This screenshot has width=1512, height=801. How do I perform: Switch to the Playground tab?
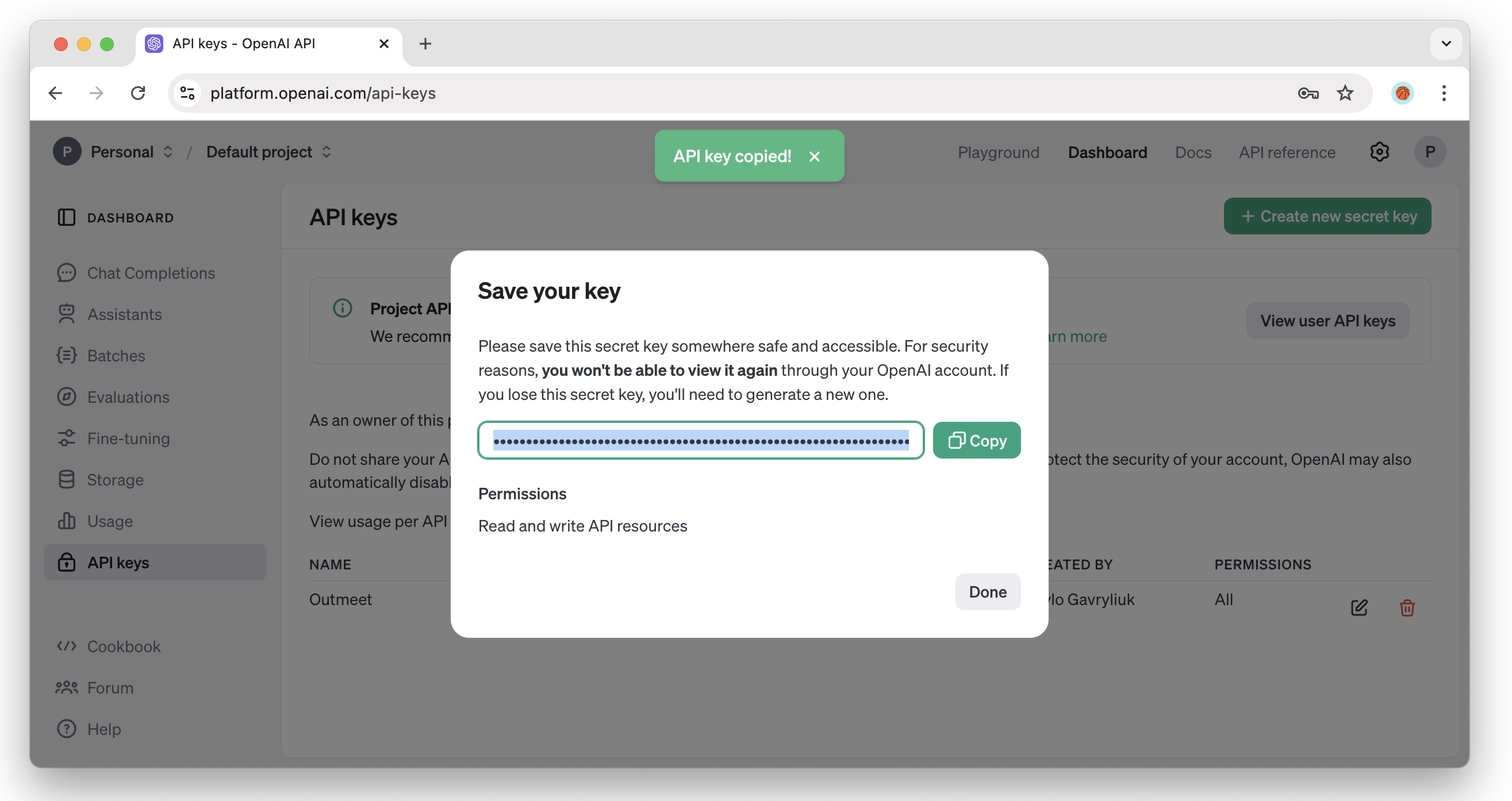point(999,152)
